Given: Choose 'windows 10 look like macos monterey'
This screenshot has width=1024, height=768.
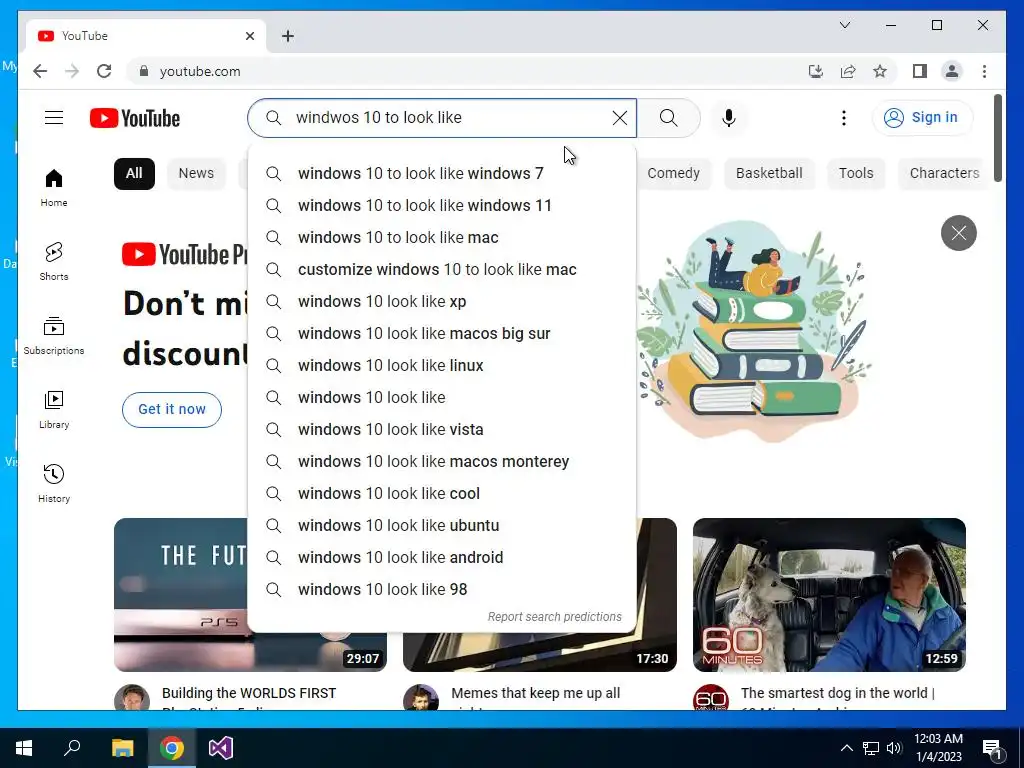Looking at the screenshot, I should coord(442,461).
